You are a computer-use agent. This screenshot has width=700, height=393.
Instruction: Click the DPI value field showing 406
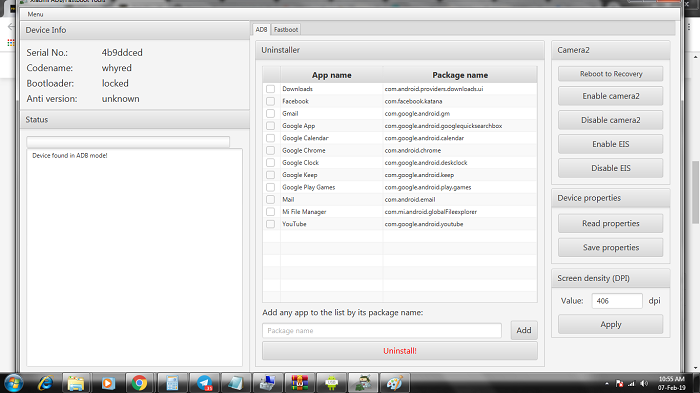pos(617,301)
